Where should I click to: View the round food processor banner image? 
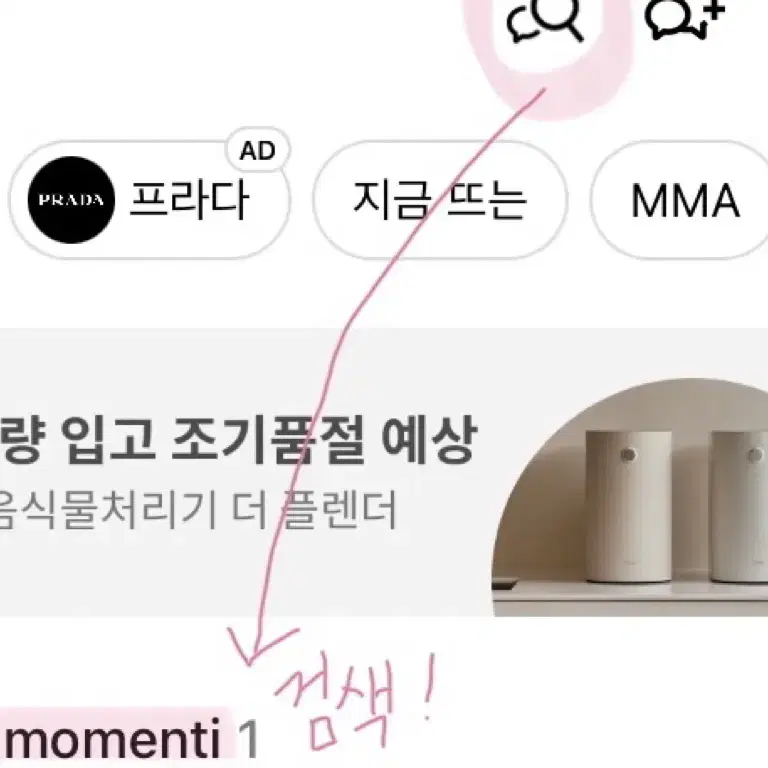click(630, 497)
